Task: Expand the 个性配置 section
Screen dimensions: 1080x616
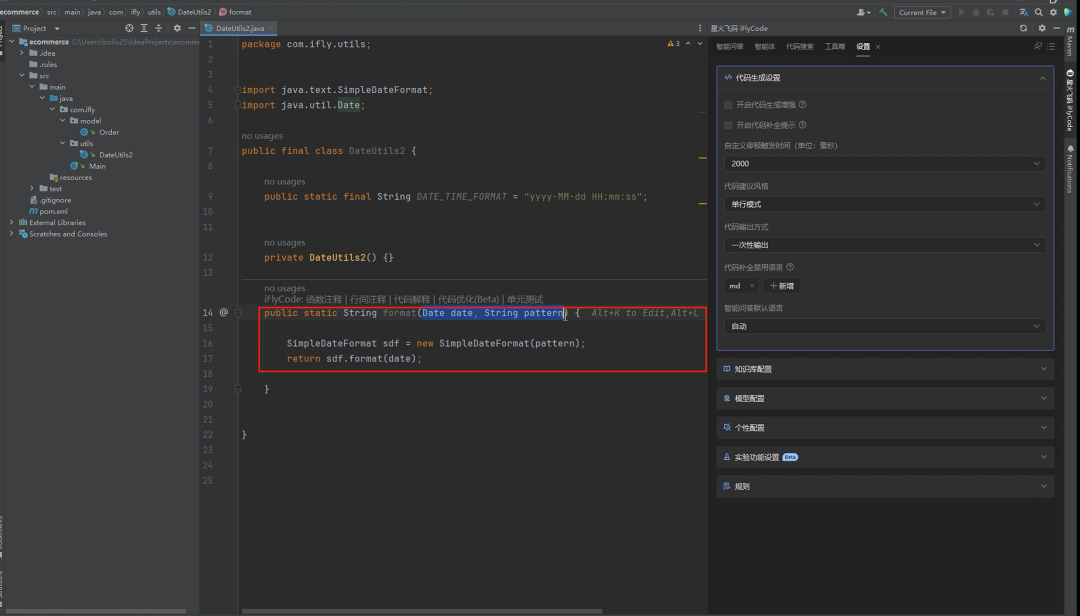Action: [x=885, y=428]
